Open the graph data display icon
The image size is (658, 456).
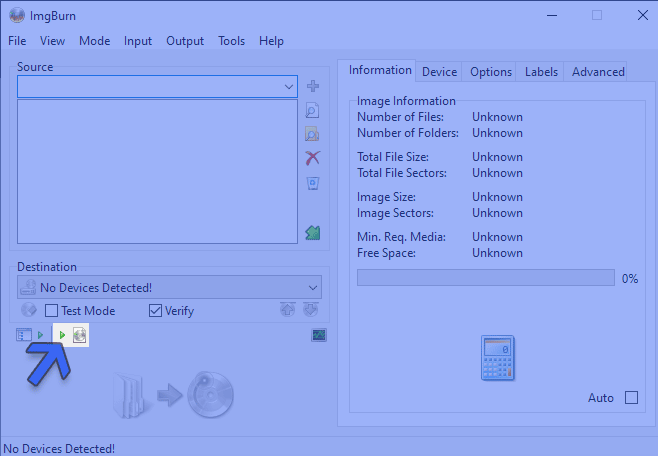319,335
